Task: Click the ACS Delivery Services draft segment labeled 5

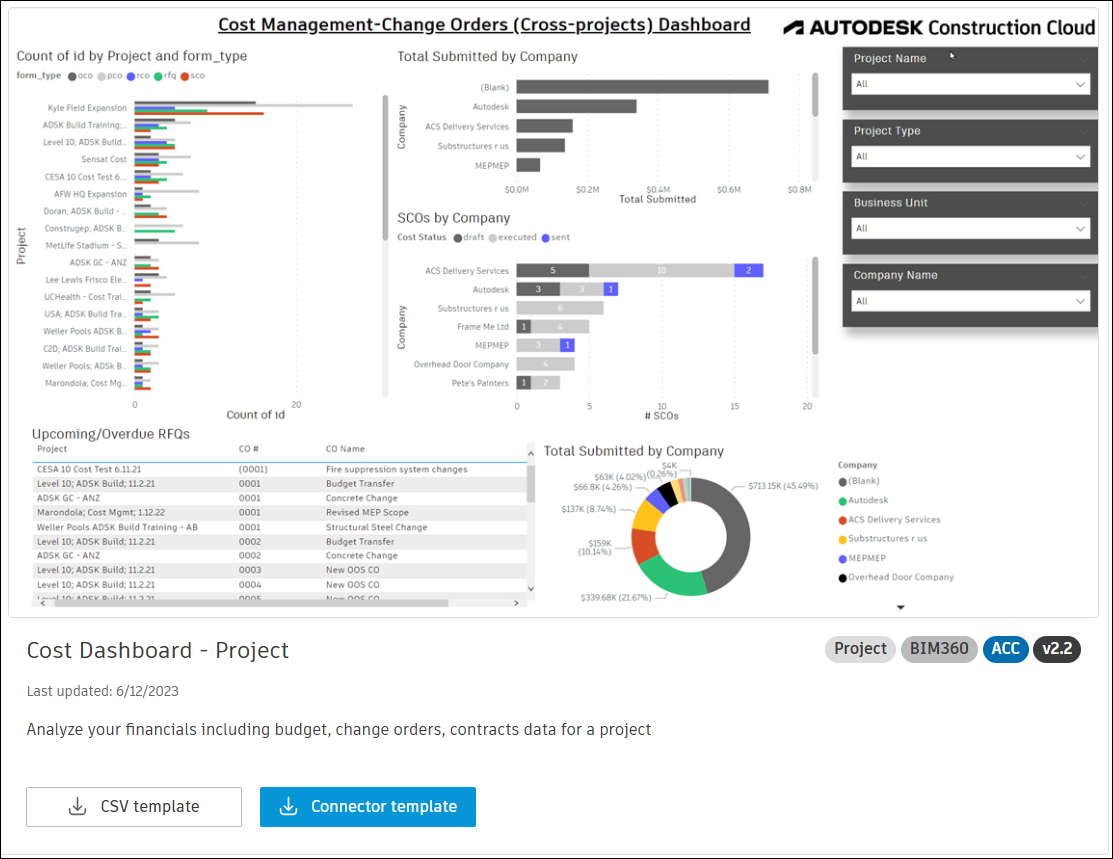Action: (x=553, y=270)
